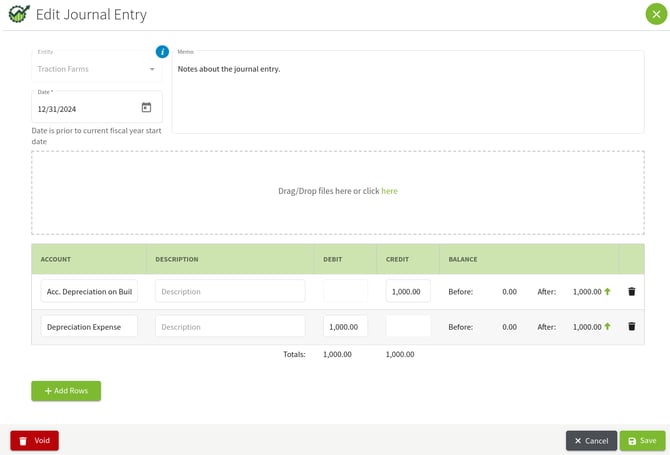Expand the Entity dropdown for Traction Farms
The width and height of the screenshot is (670, 455).
152,70
